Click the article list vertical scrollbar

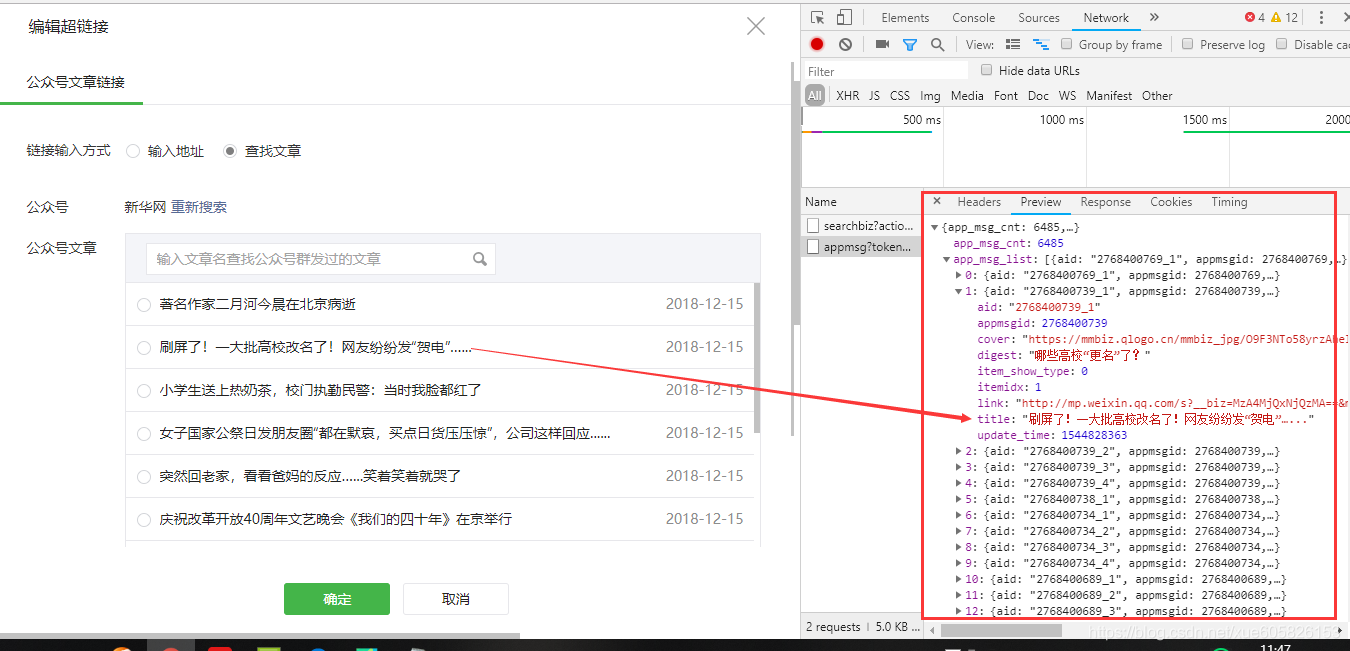click(757, 358)
